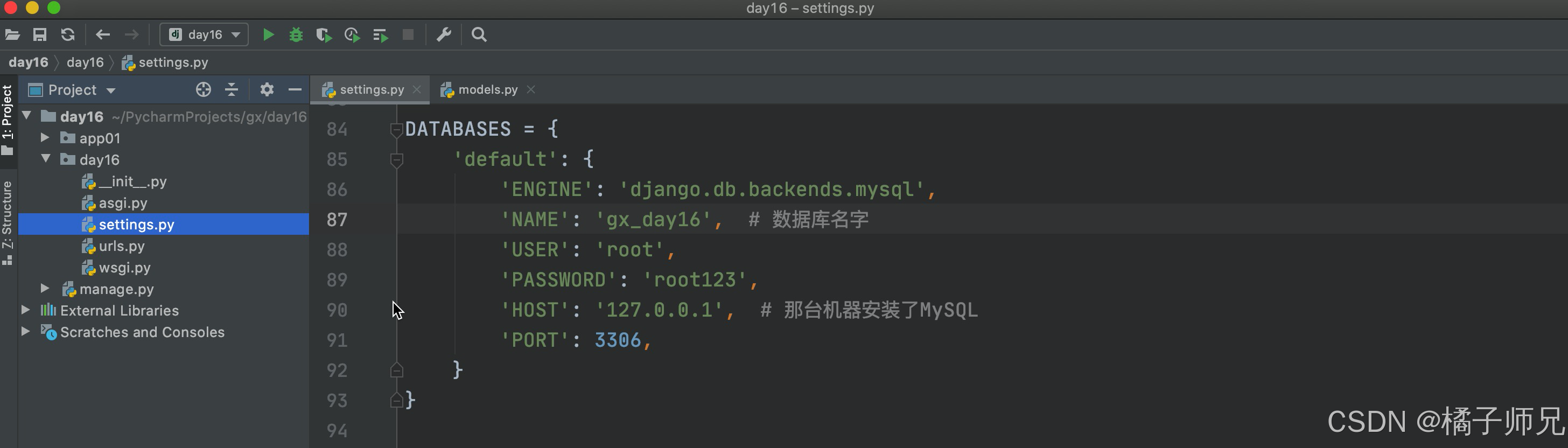Click the fold end marker at line 93
The image size is (1568, 448).
[x=396, y=401]
